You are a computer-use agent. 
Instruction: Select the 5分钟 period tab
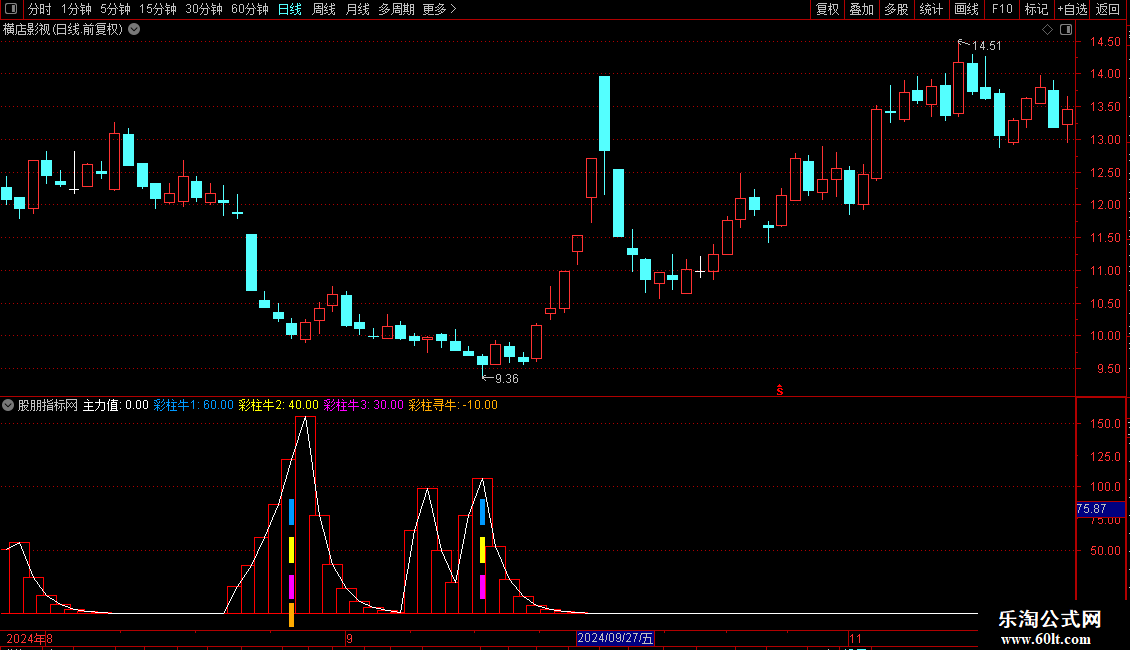[x=115, y=9]
